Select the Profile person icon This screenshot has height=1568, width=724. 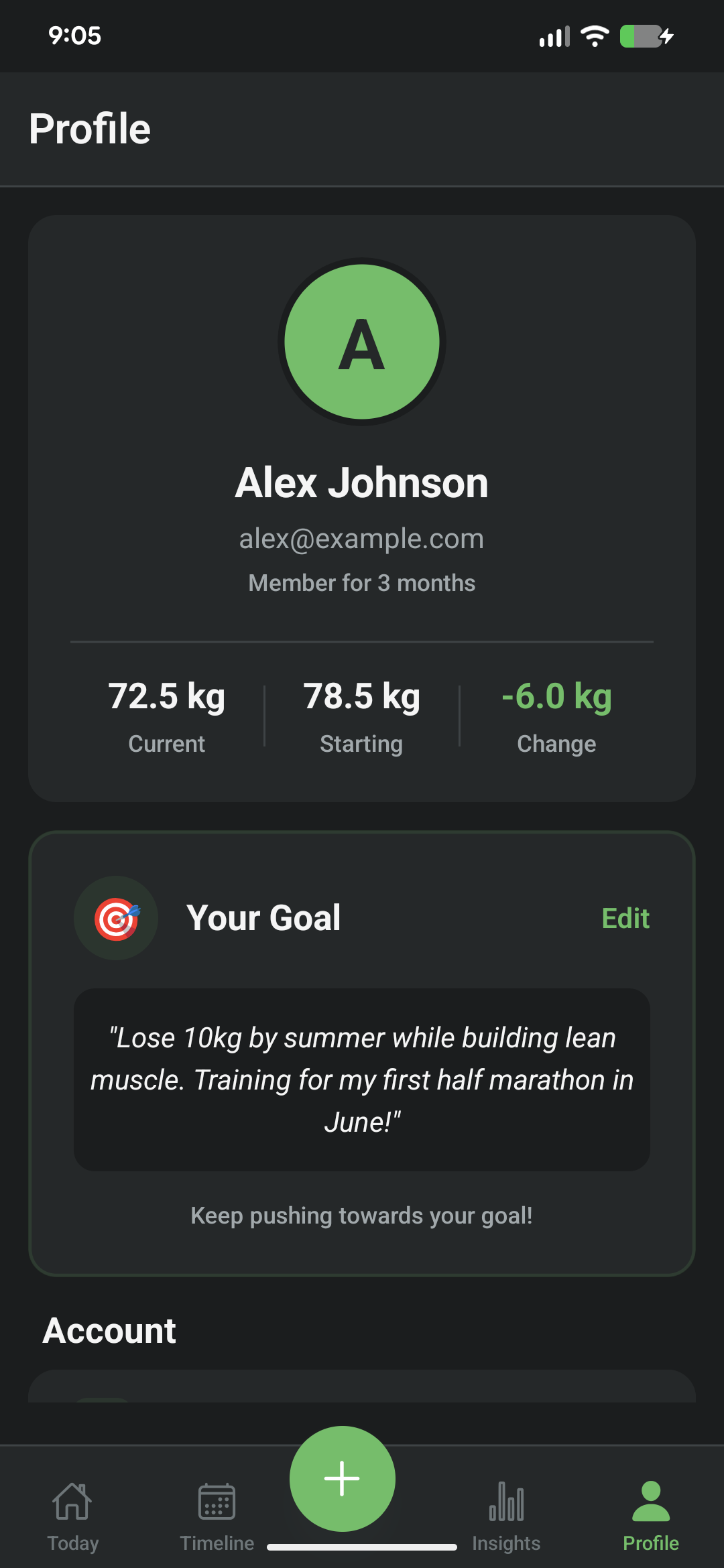[x=650, y=1501]
